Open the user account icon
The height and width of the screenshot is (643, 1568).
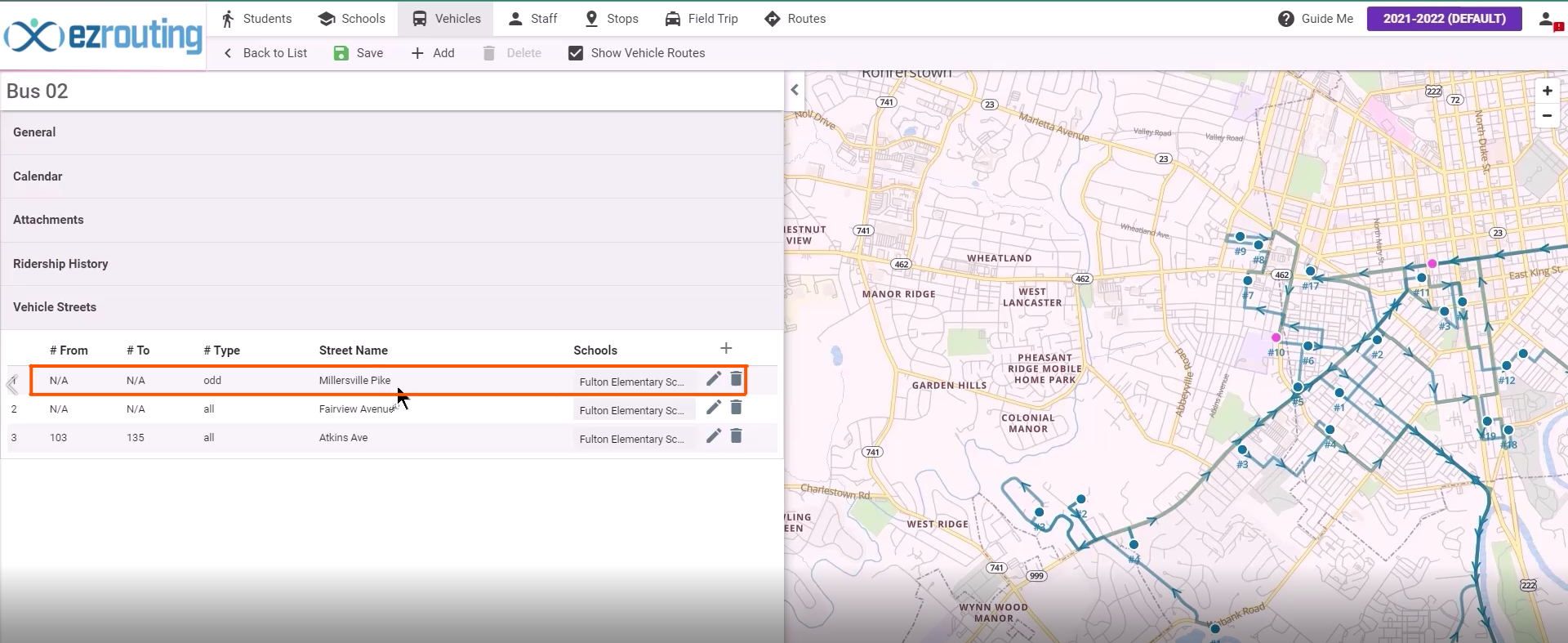click(x=1548, y=19)
